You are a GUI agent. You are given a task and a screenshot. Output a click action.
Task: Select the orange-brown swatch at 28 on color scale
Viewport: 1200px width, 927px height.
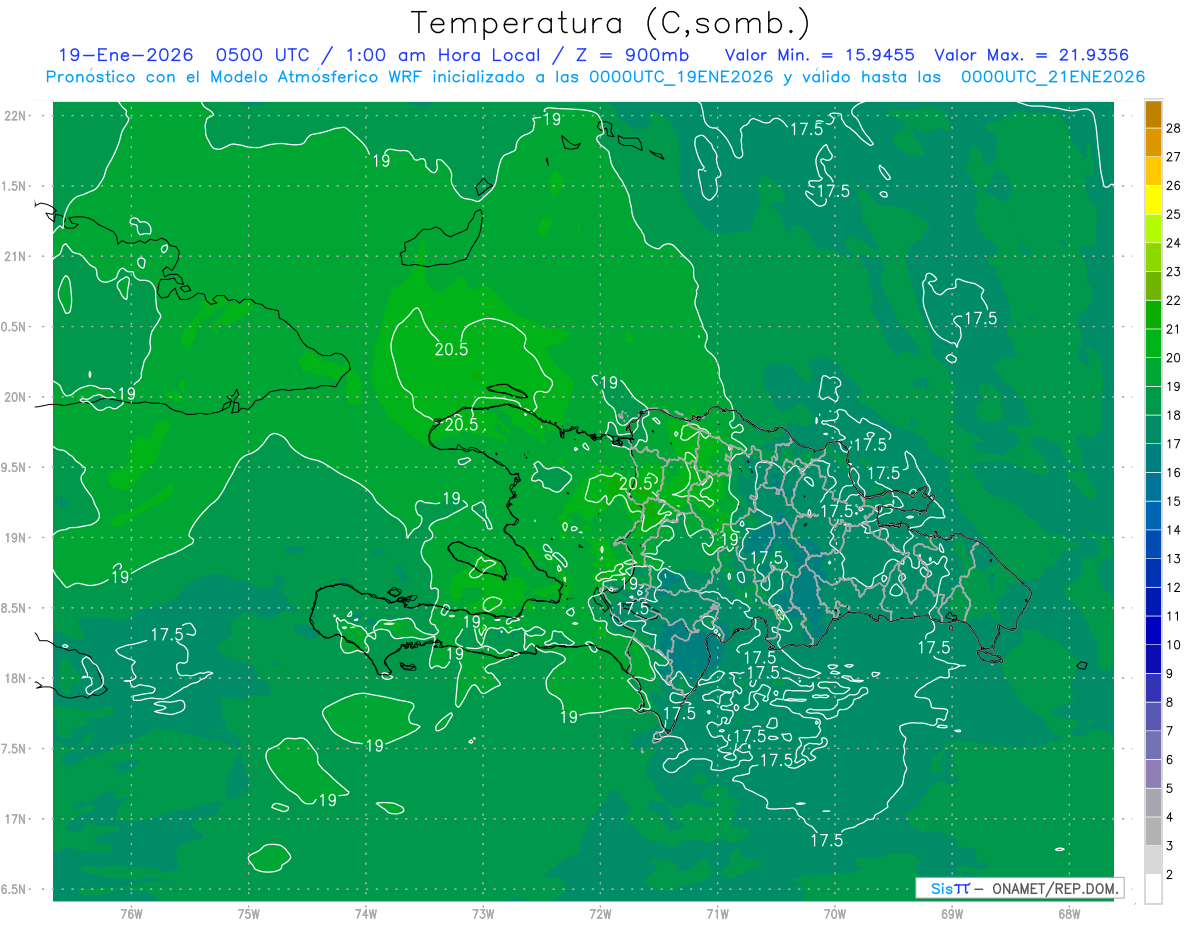(1153, 114)
